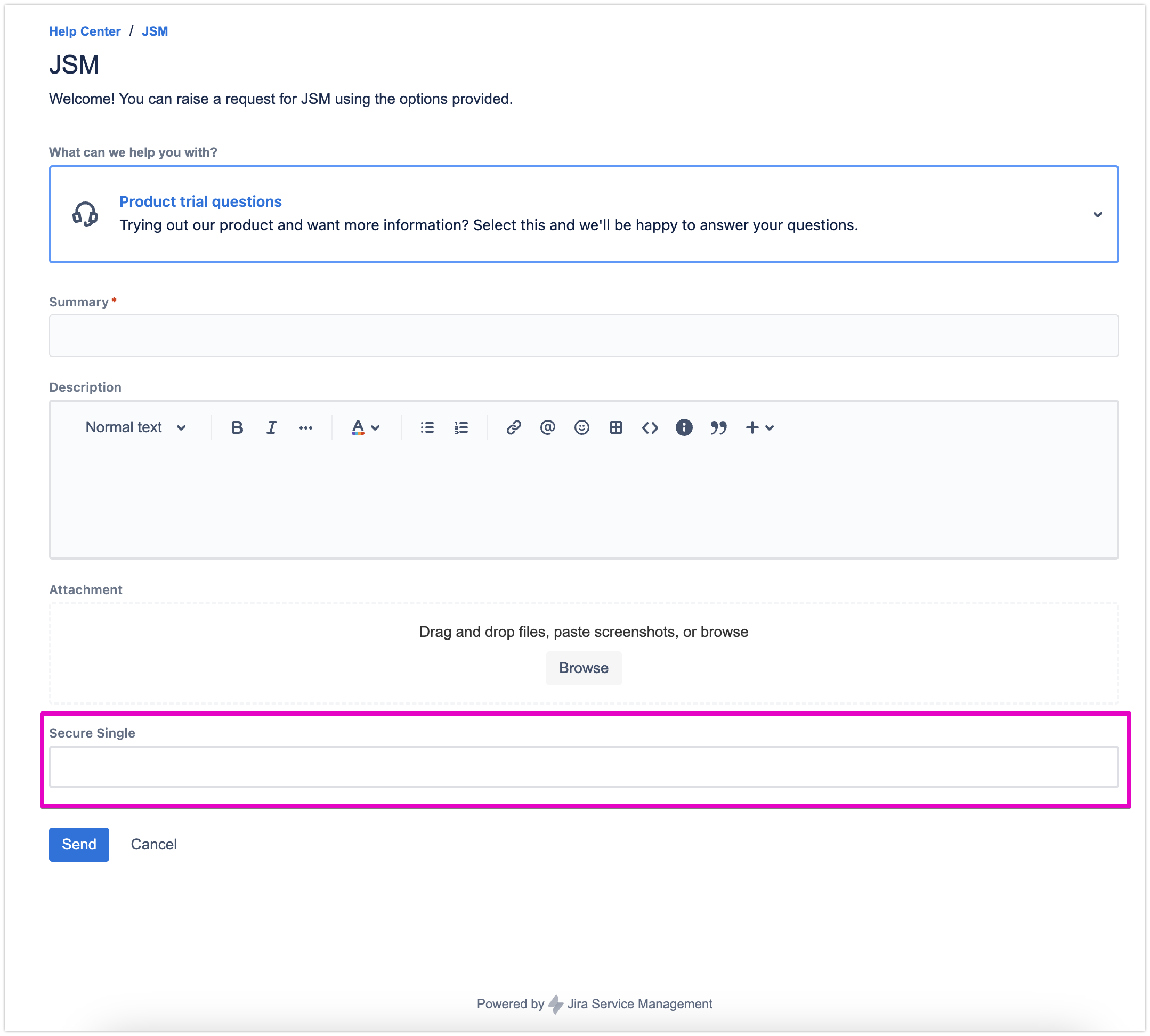Click inside the Secure Single field

click(583, 767)
